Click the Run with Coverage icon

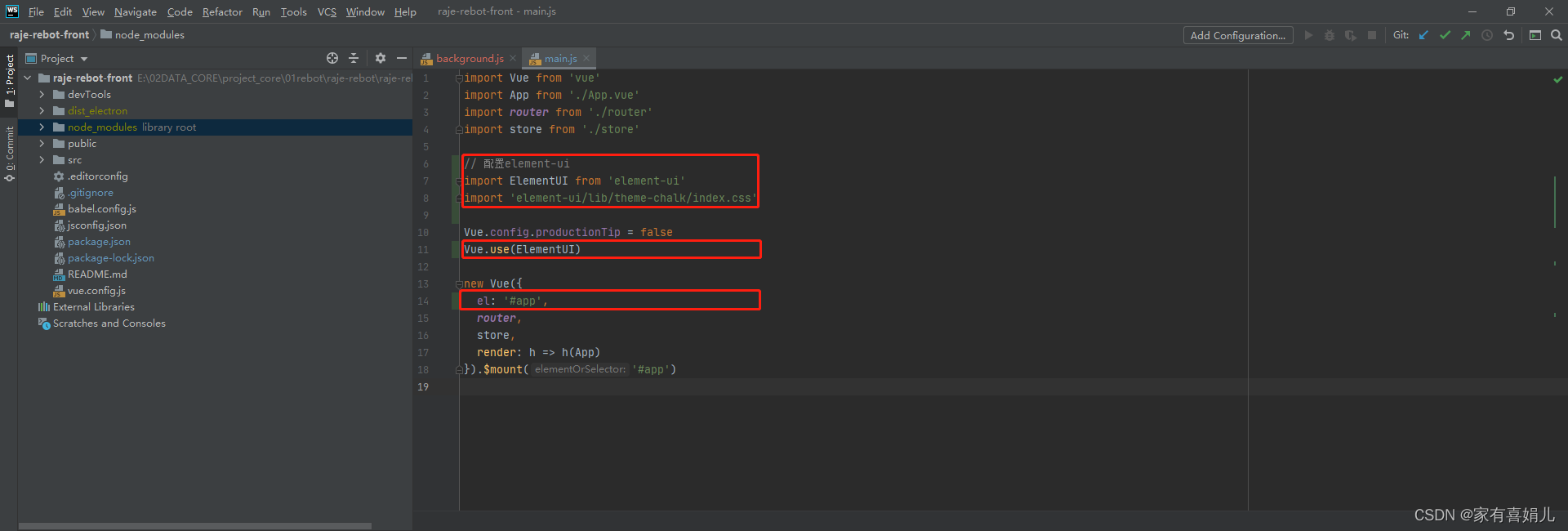coord(1351,35)
